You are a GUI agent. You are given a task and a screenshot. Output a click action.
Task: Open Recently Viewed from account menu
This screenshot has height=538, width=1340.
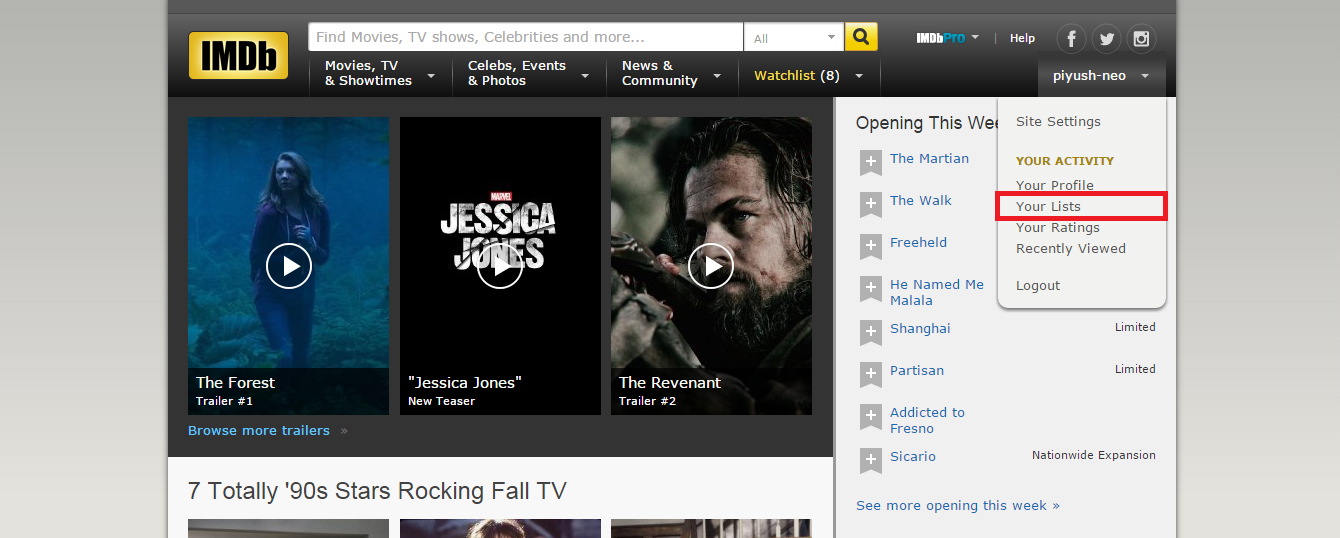coord(1071,249)
